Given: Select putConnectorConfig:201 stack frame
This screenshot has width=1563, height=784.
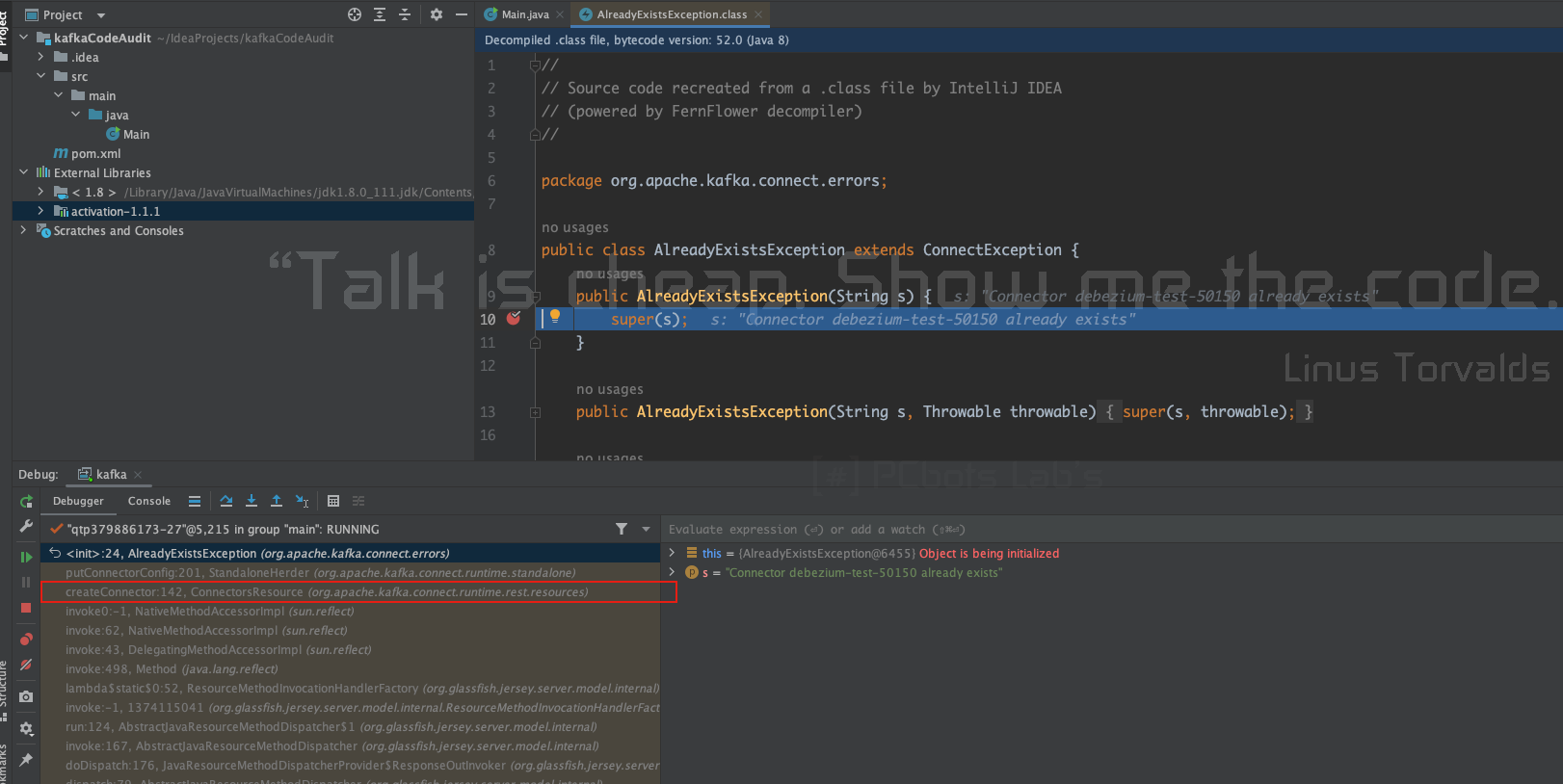Looking at the screenshot, I should tap(351, 573).
